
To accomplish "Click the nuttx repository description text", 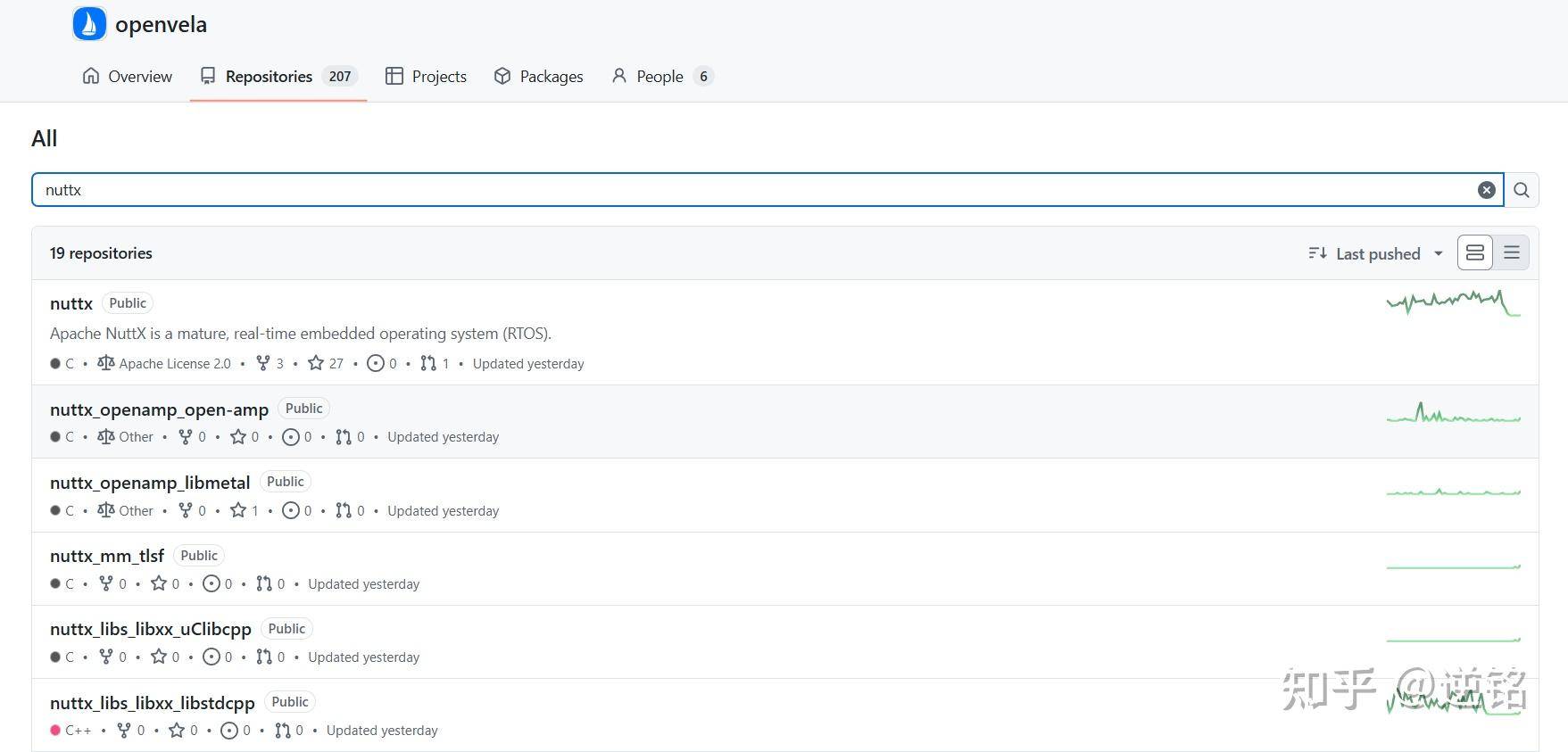I will click(301, 334).
